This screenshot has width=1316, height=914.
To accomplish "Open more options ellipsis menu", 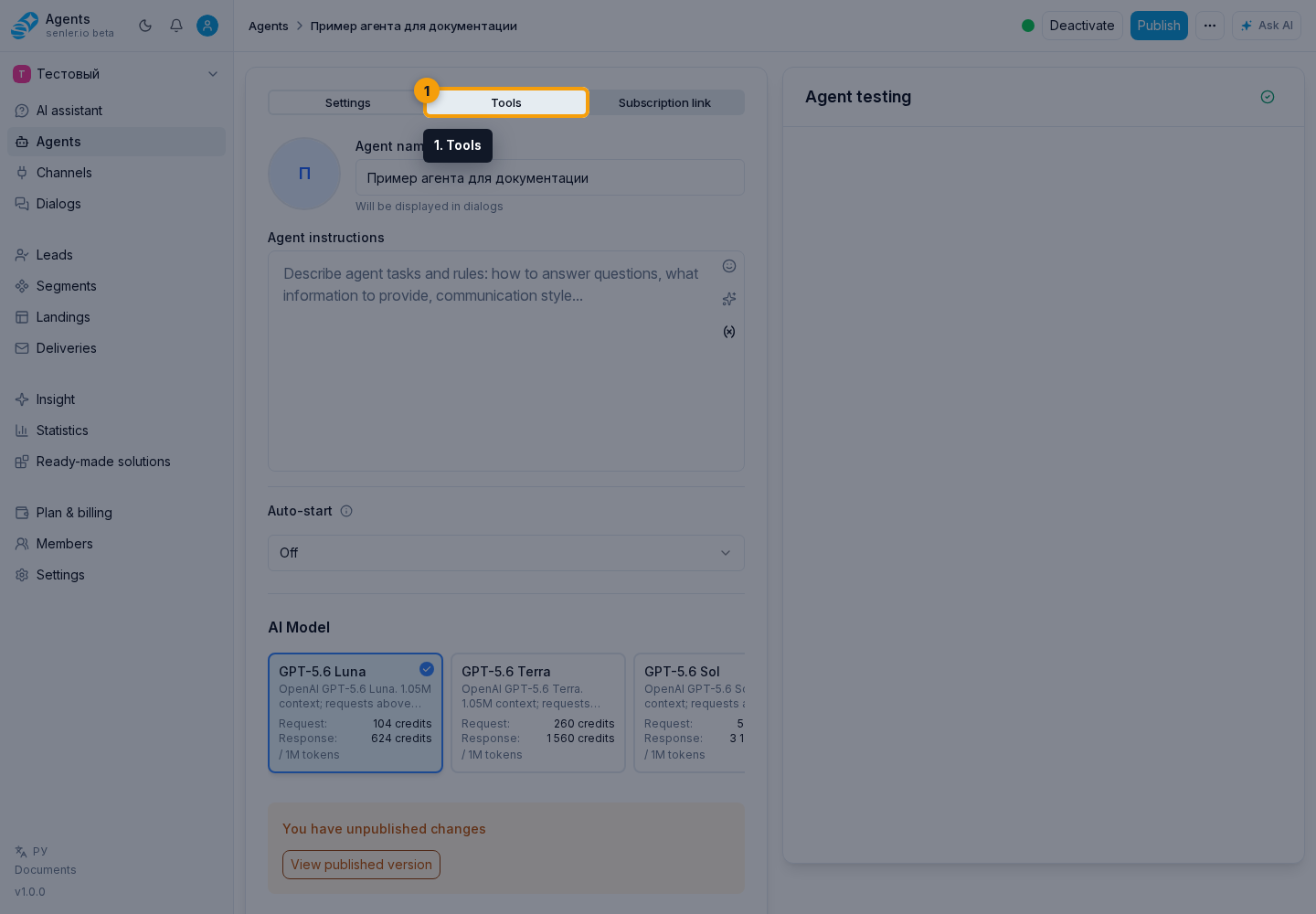I will point(1210,26).
